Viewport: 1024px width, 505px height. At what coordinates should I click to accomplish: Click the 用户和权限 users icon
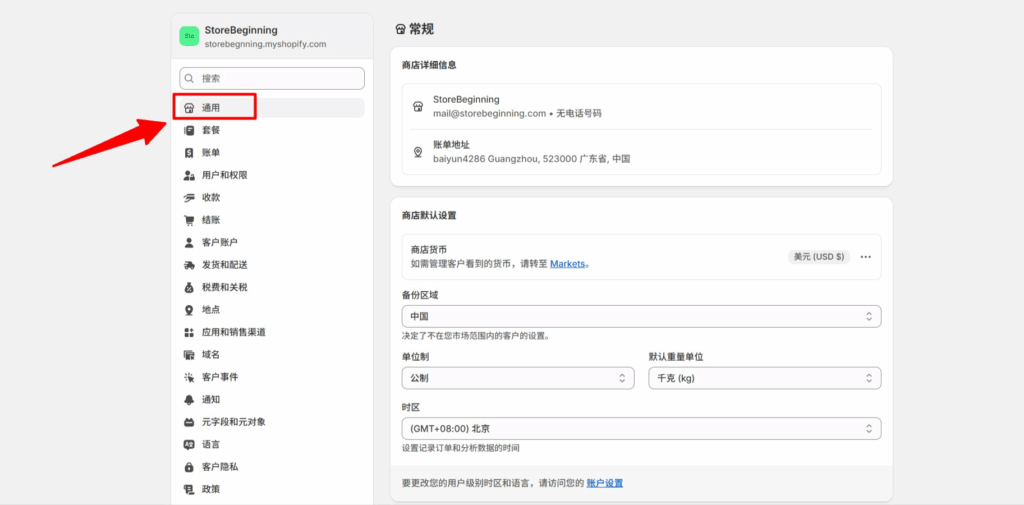coord(189,175)
